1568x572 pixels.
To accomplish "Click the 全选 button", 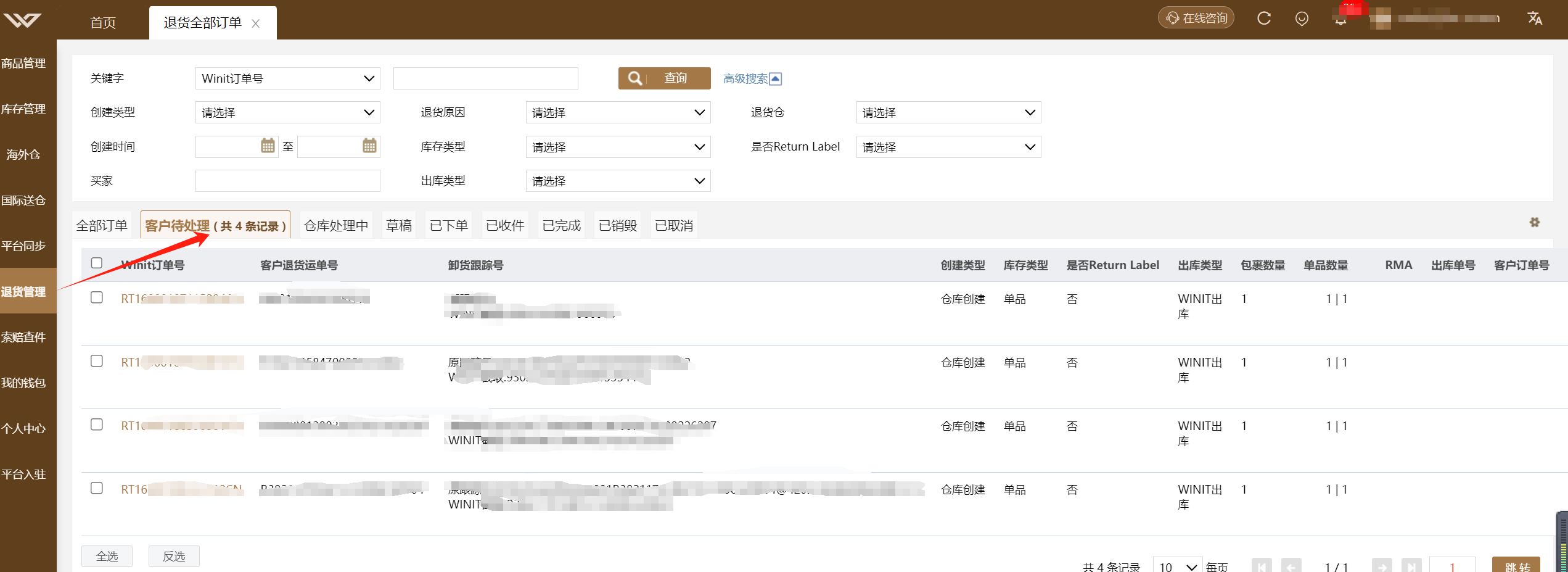I will coord(107,556).
